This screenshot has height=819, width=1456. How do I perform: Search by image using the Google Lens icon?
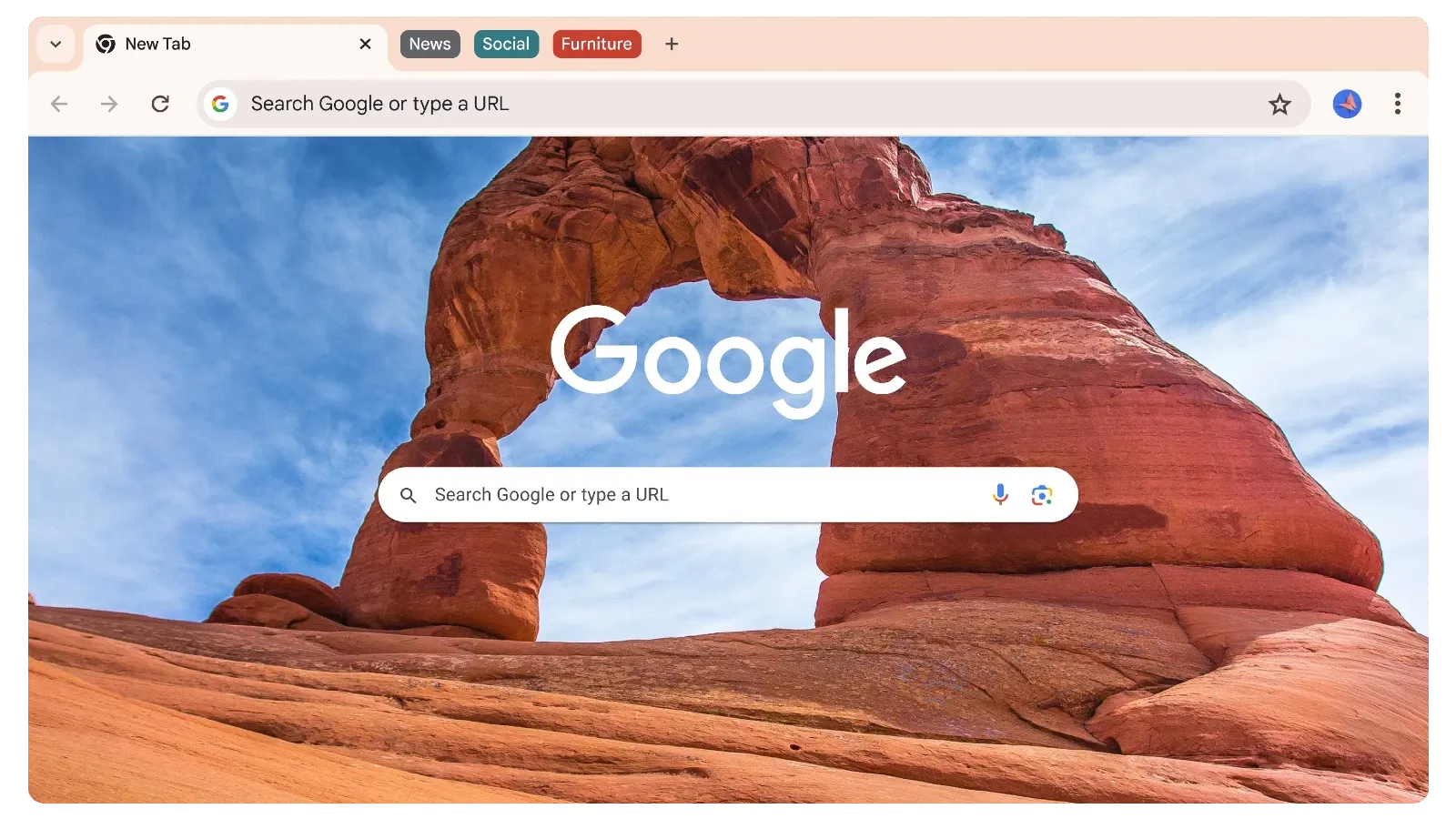(x=1043, y=494)
